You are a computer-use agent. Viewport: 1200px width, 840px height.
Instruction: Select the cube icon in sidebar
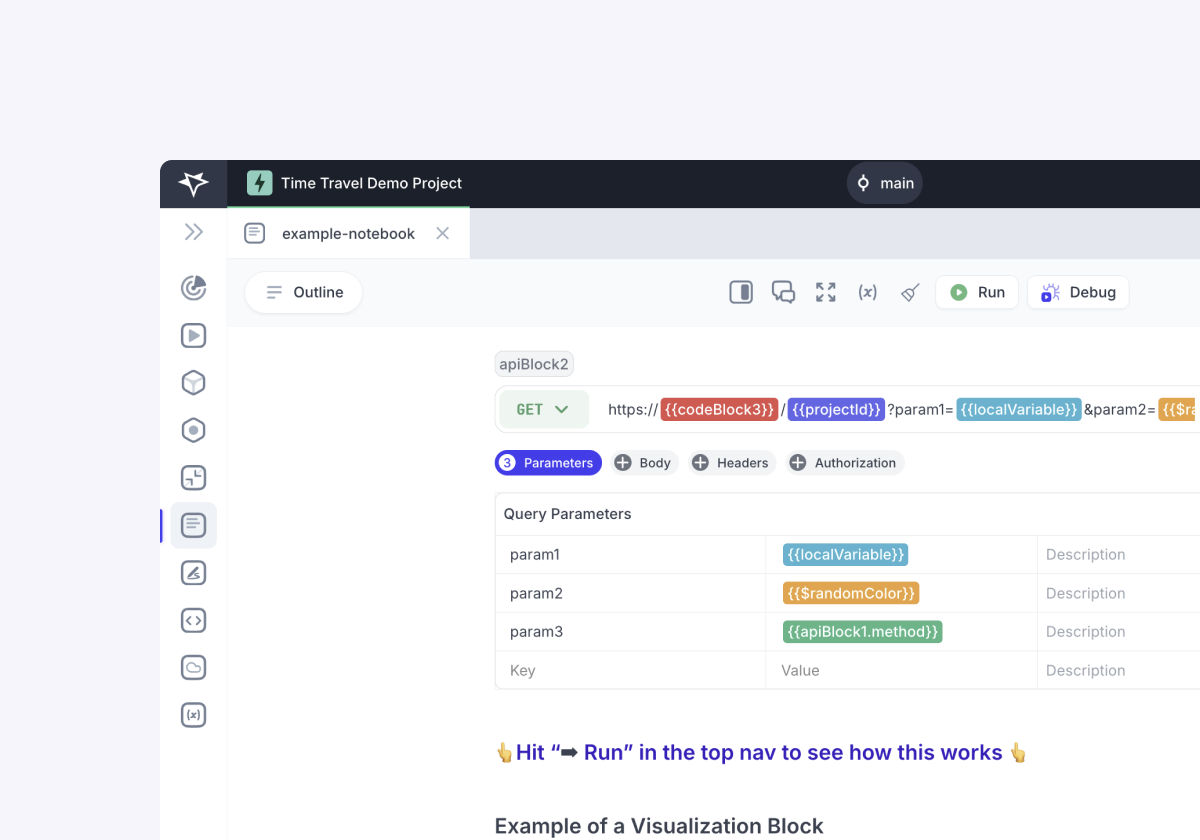tap(193, 383)
